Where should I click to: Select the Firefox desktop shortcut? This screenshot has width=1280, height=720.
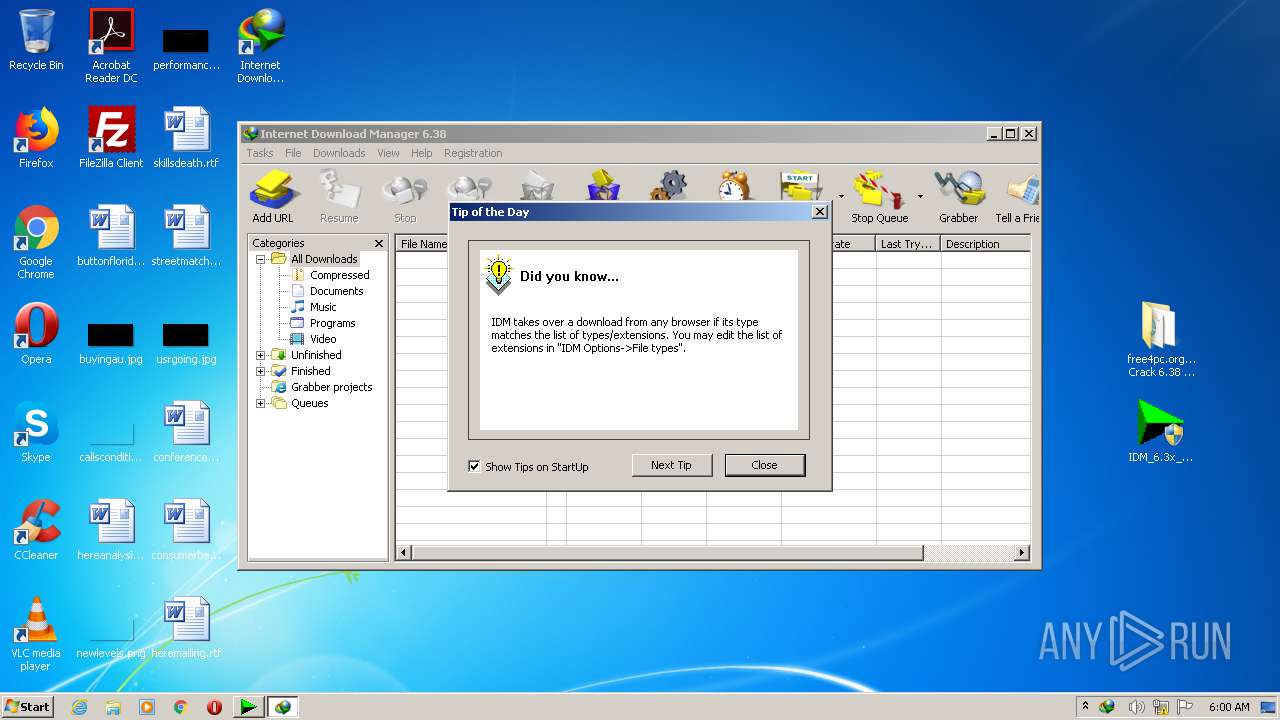click(x=36, y=138)
